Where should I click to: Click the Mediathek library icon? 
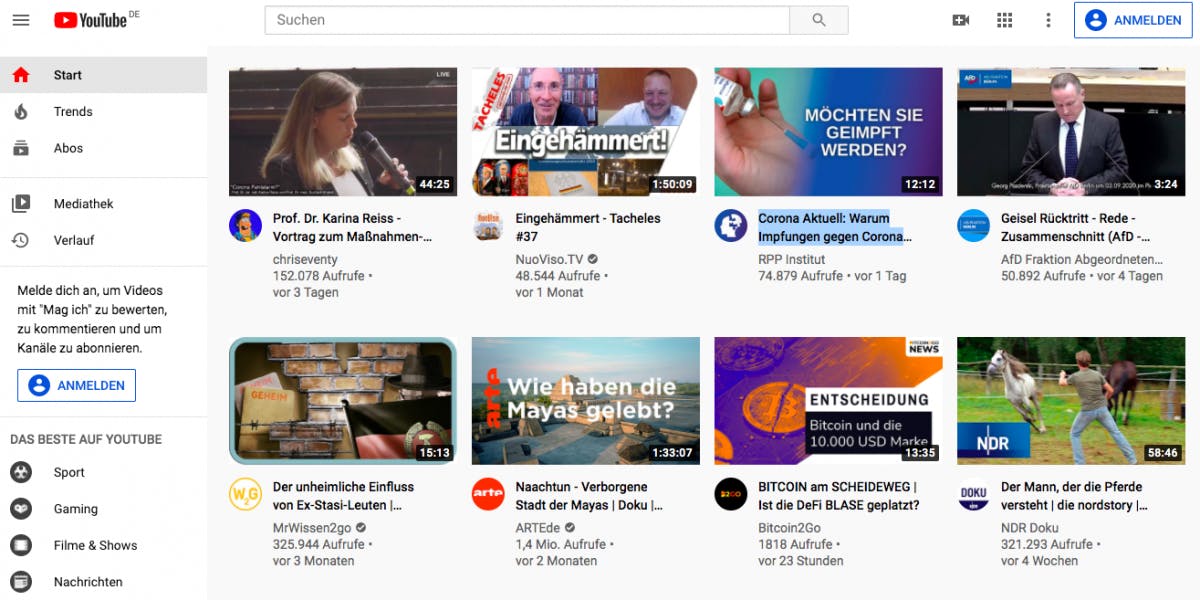(21, 204)
